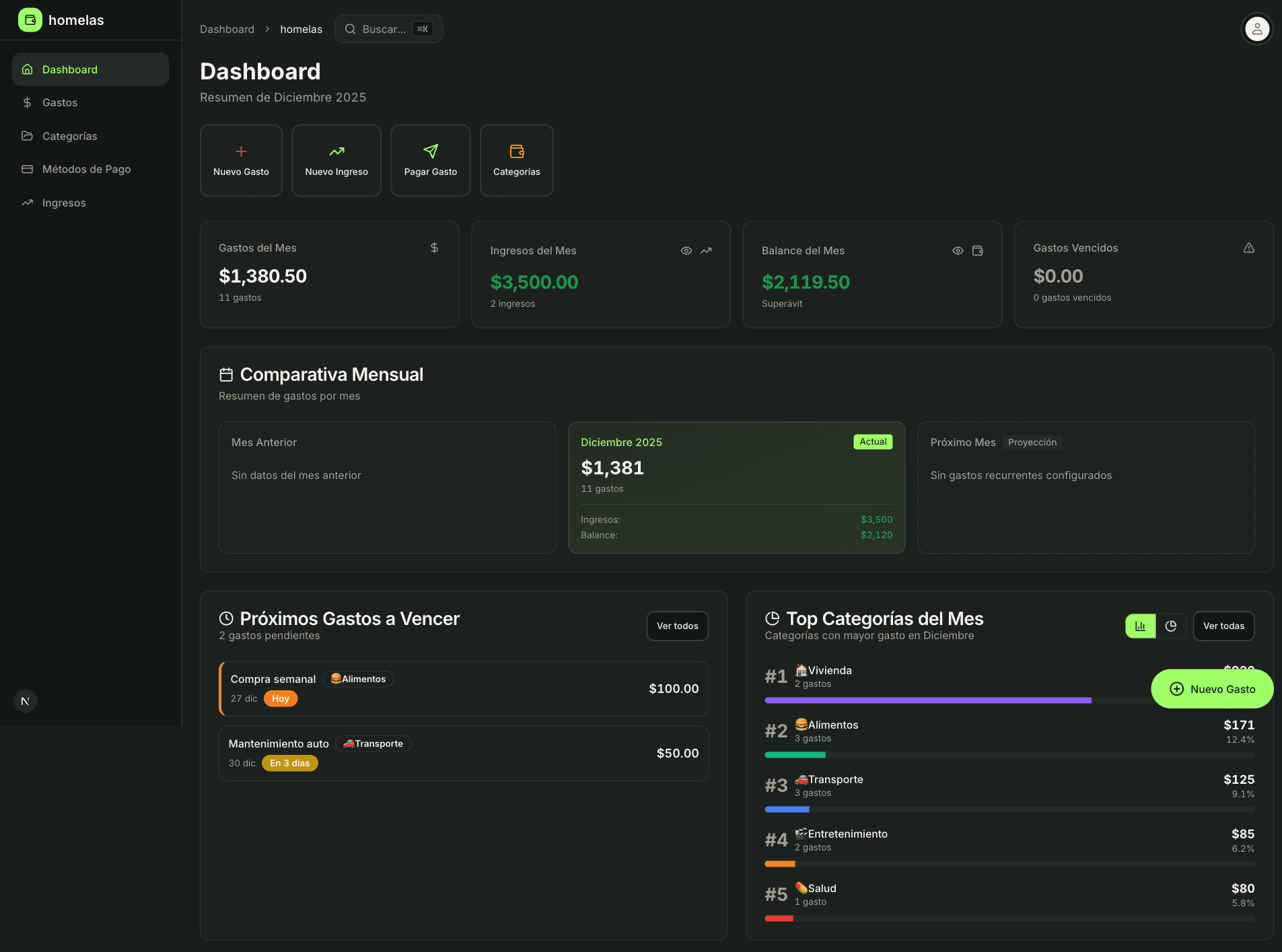Open Categorías via the wallet icon

click(516, 151)
